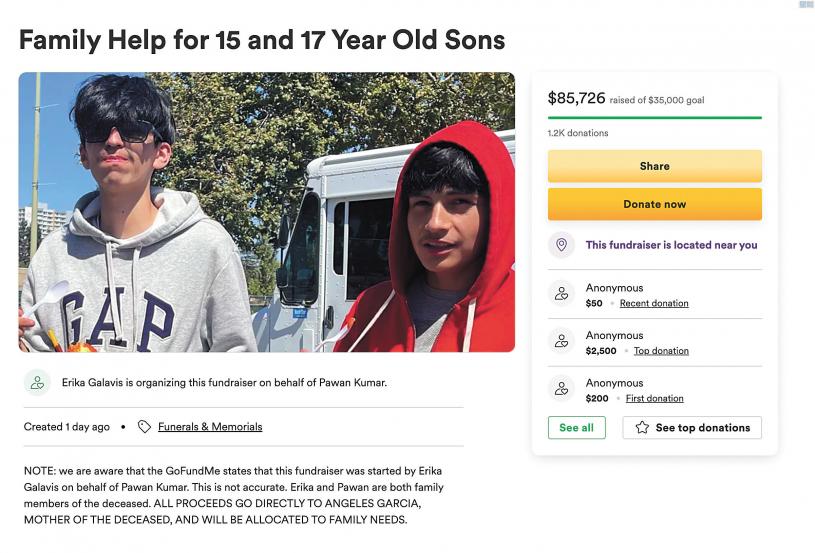Click the tag icon next to Funerals & Memorials
Image resolution: width=815 pixels, height=553 pixels.
click(144, 427)
